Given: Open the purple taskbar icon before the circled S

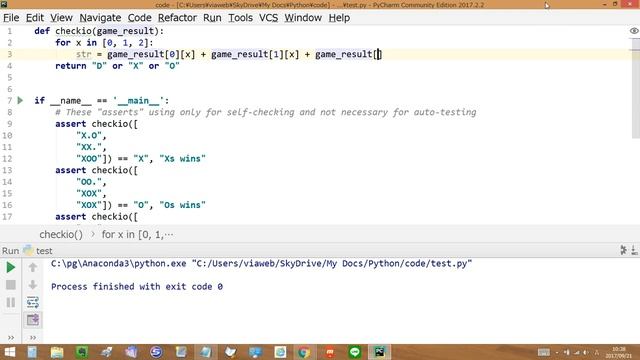Looking at the screenshot, I should tap(131, 352).
